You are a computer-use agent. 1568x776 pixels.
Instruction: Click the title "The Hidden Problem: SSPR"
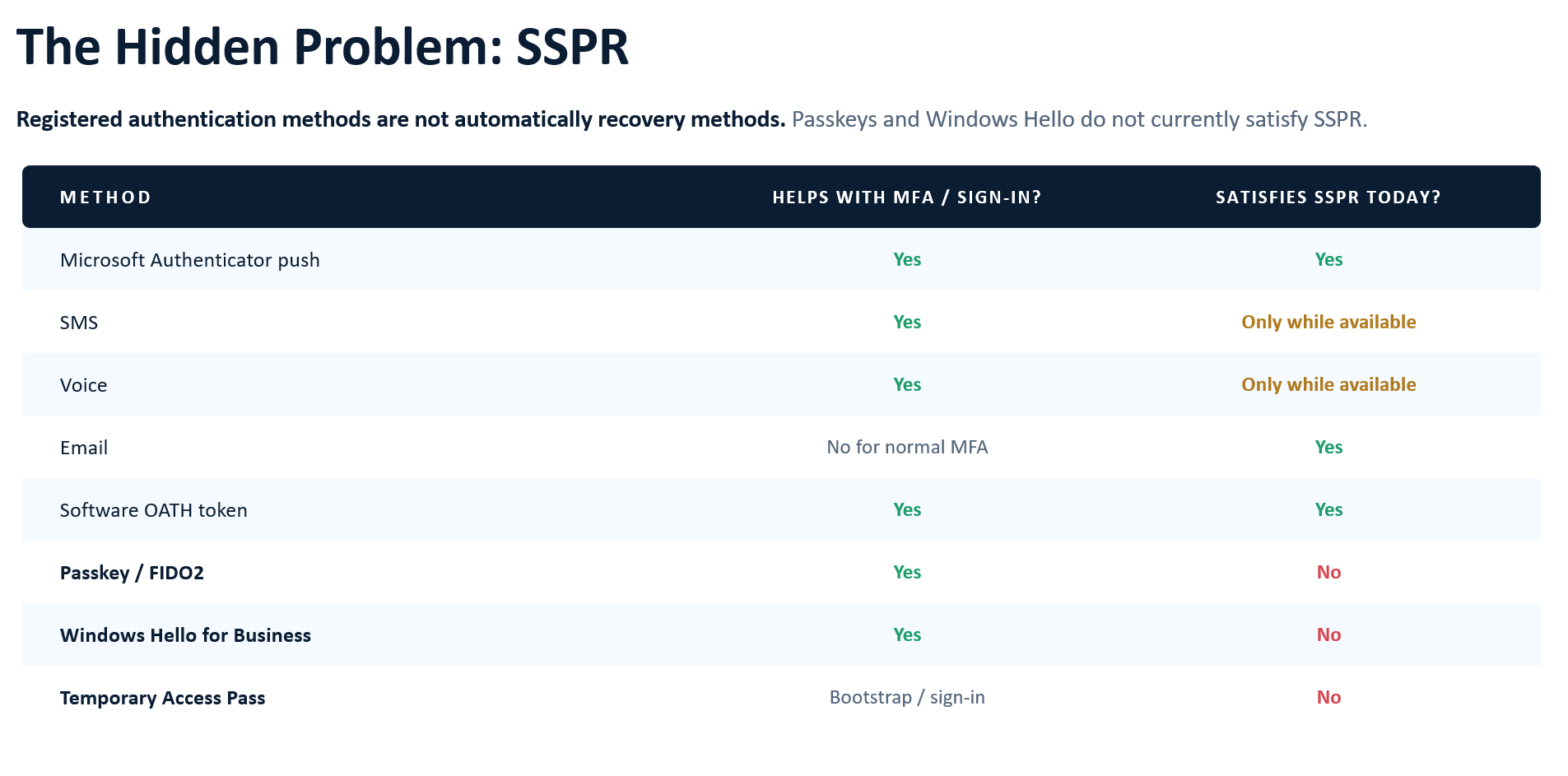click(323, 47)
